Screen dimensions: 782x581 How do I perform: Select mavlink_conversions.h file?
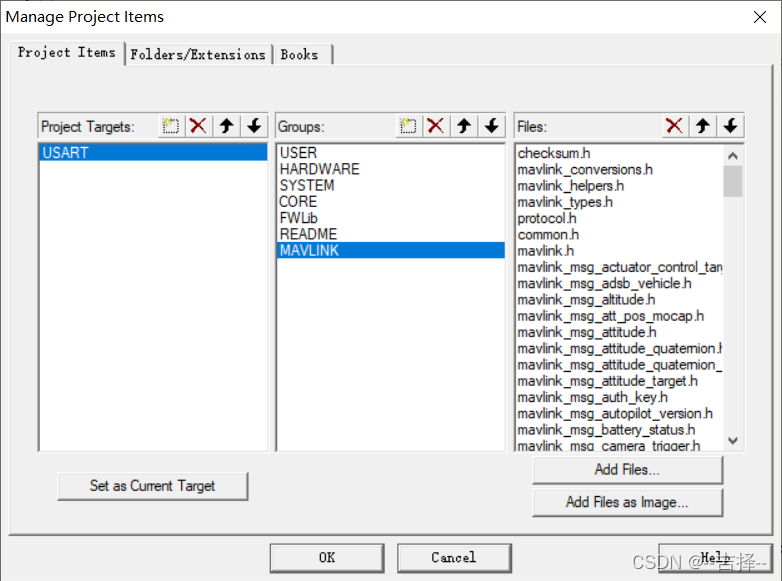click(x=619, y=170)
